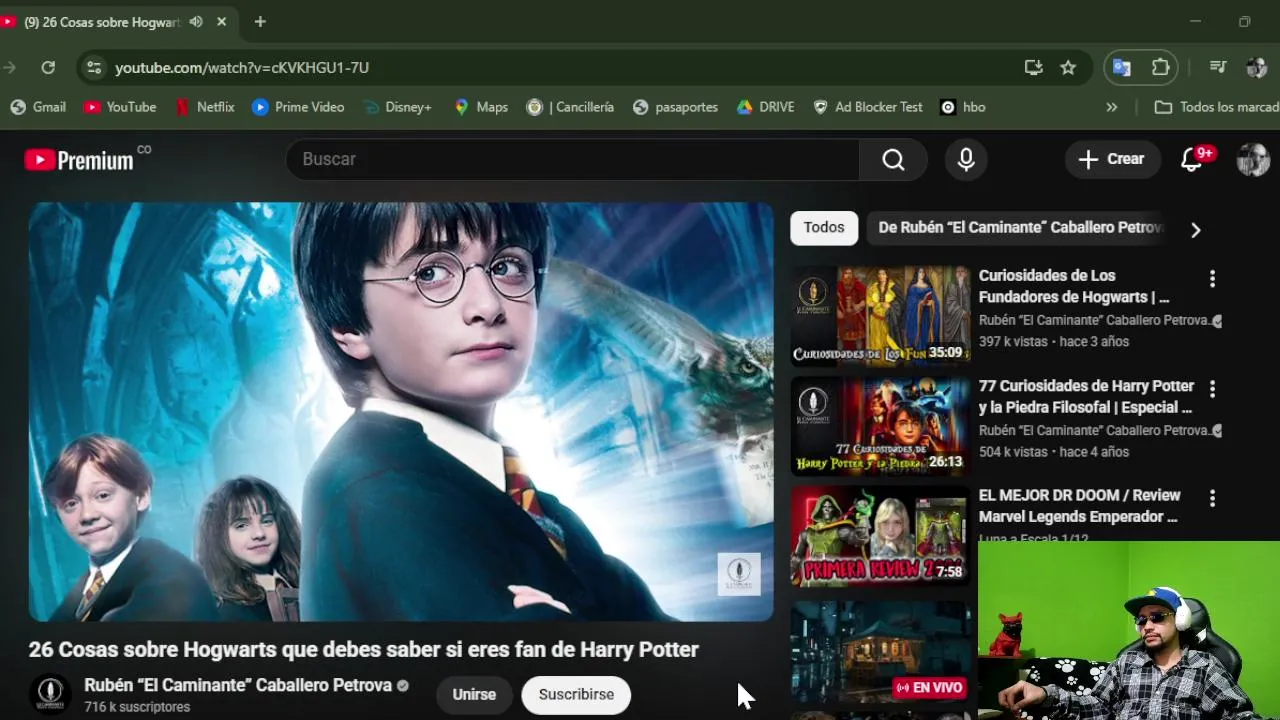Open the media controls icon in toolbar
The image size is (1280, 720).
coord(1218,68)
